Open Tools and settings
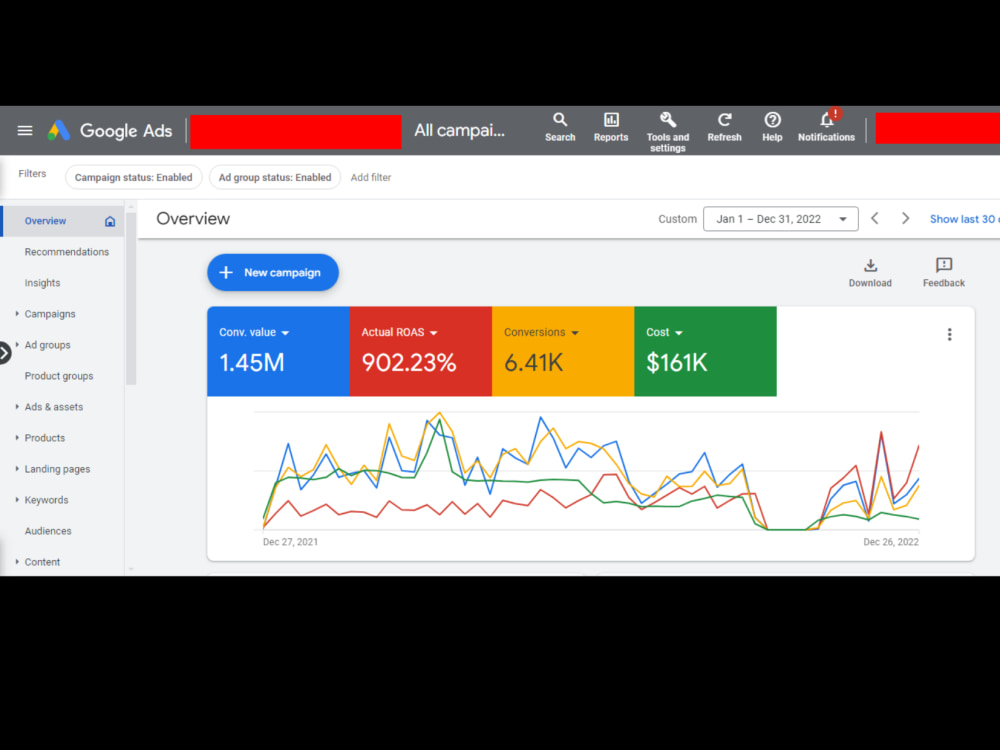The width and height of the screenshot is (1000, 750). point(668,132)
